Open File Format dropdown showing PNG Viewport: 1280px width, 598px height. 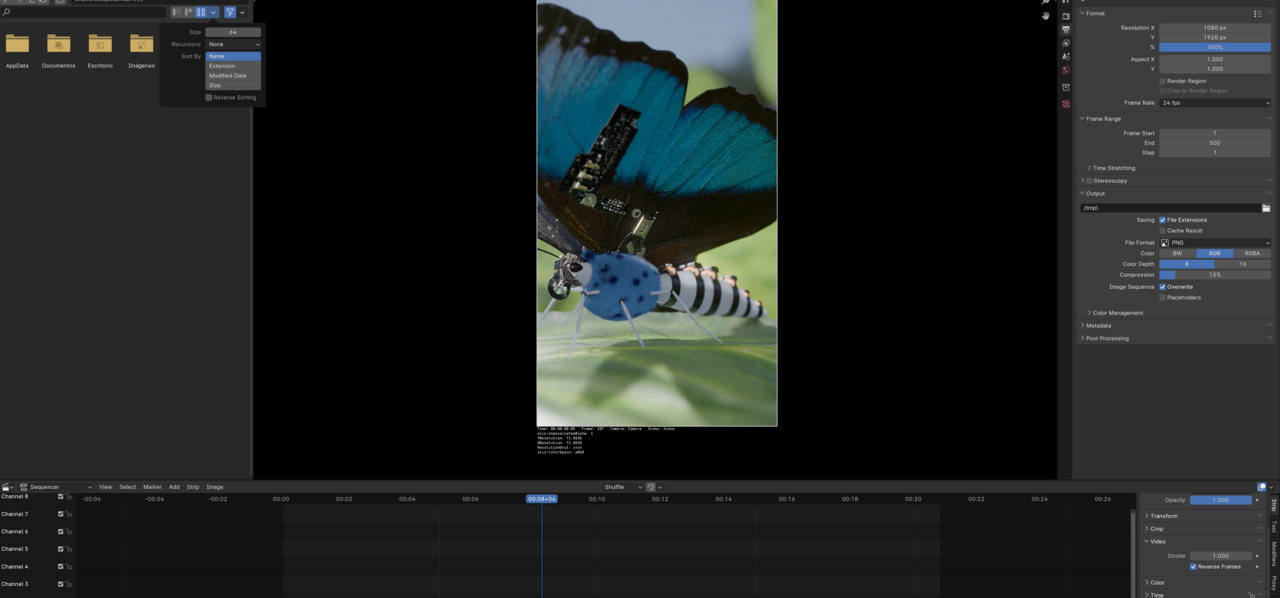click(1215, 243)
